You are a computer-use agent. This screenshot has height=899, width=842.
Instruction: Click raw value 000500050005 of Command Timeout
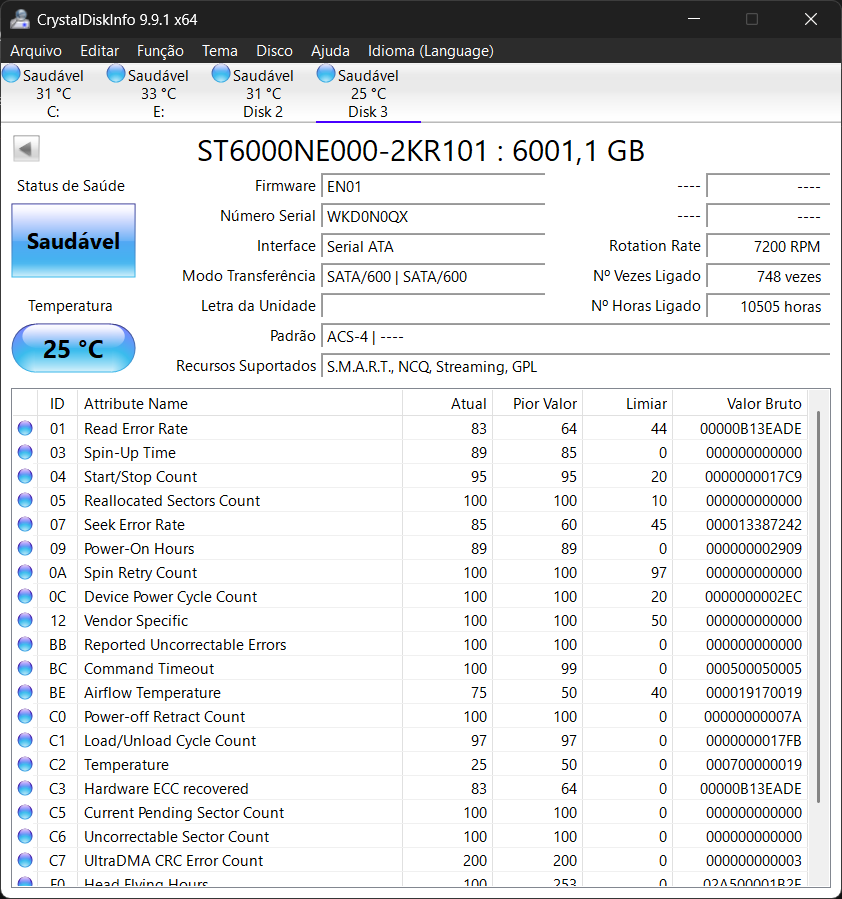754,669
